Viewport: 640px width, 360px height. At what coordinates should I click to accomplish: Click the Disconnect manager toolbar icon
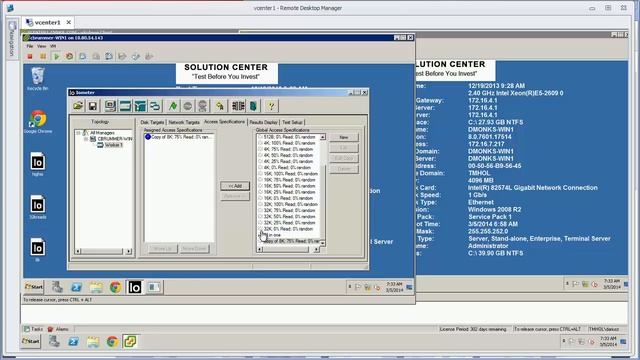coord(238,106)
